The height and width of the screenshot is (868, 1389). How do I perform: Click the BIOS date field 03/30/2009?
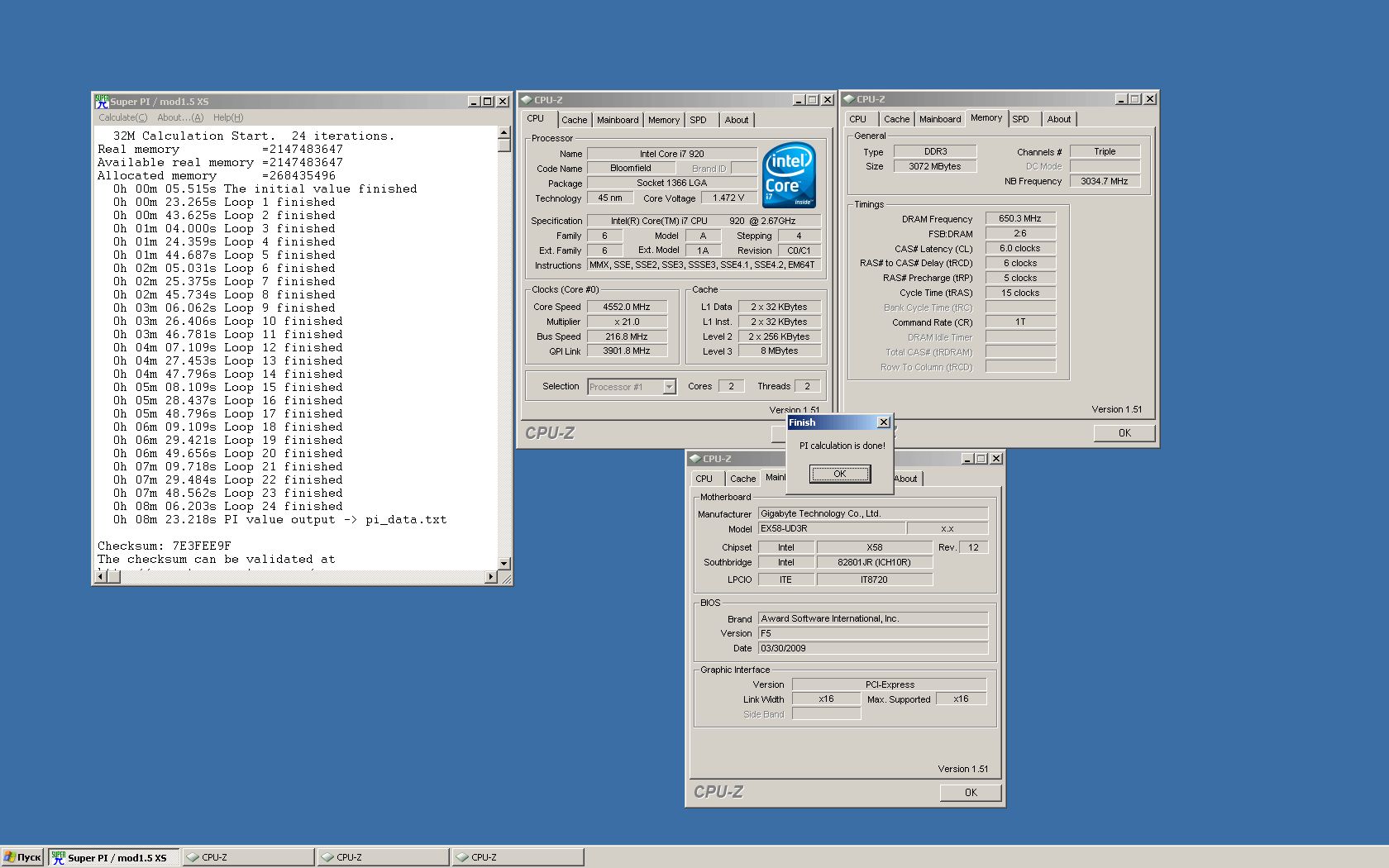point(873,649)
